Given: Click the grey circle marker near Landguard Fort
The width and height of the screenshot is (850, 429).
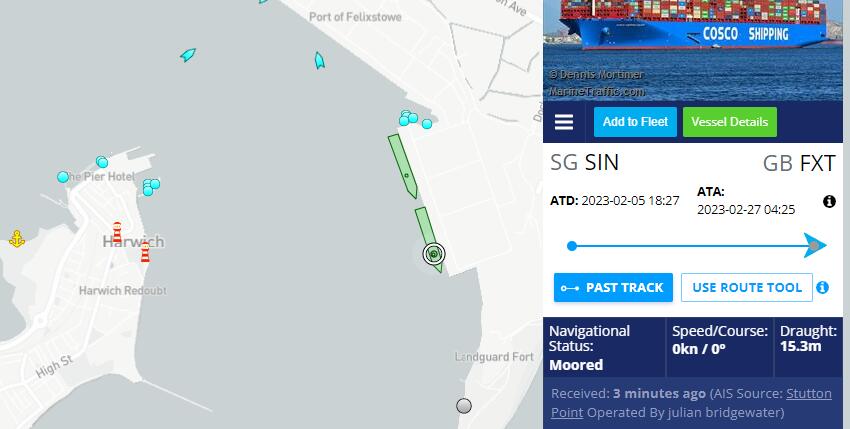Looking at the screenshot, I should coord(463,406).
